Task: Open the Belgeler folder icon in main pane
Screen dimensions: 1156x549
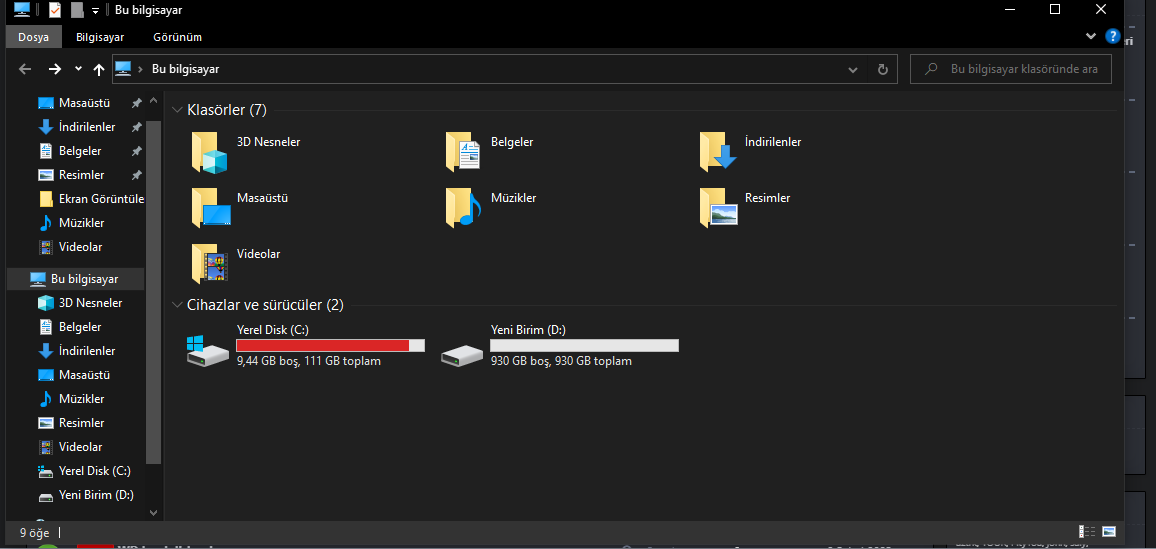Action: 464,152
